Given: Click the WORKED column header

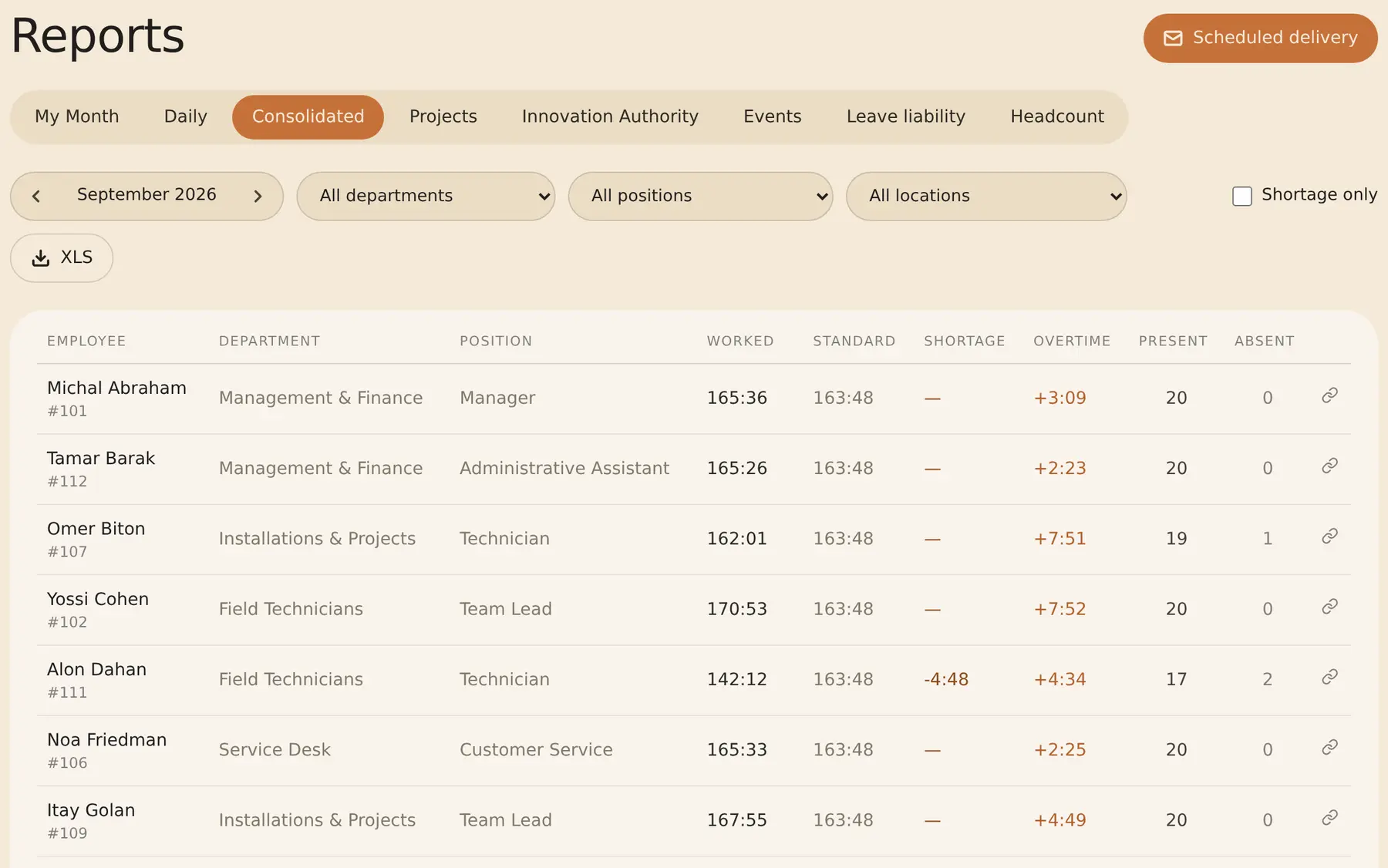Looking at the screenshot, I should coord(740,341).
